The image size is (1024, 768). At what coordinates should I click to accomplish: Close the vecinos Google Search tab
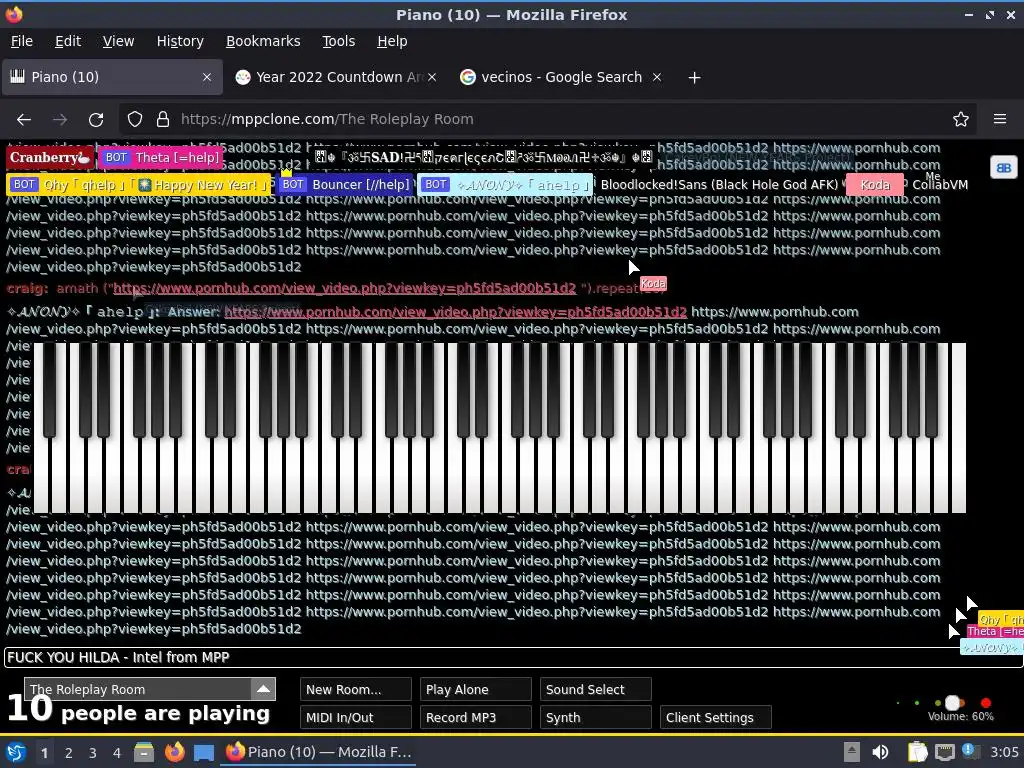(657, 77)
